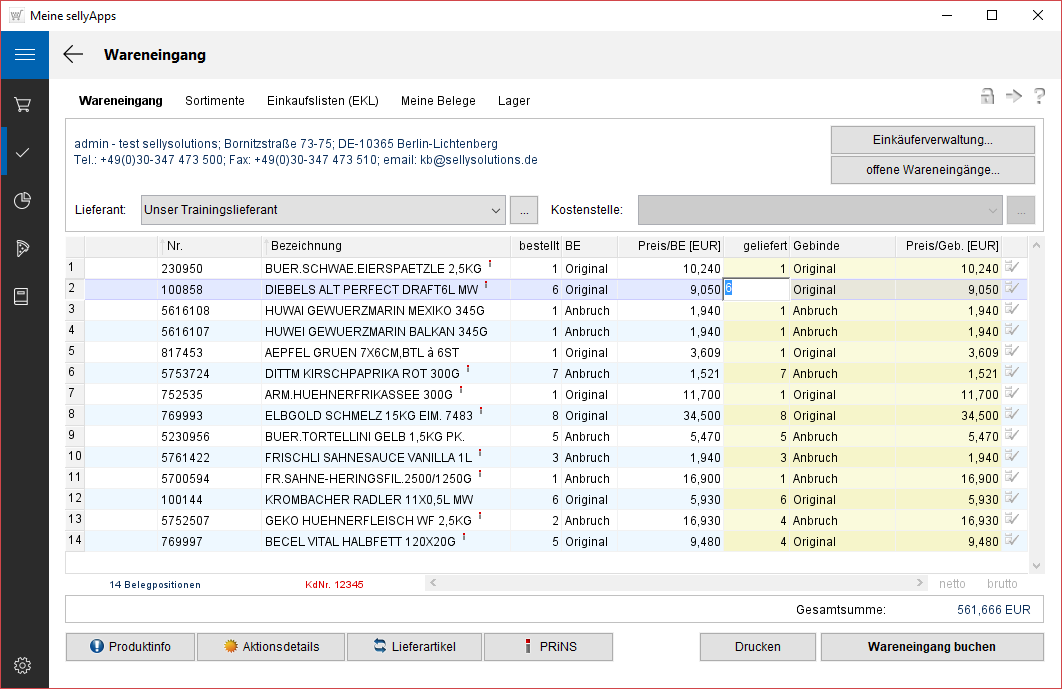Click the back arrow beside Wareneingang title

coord(73,55)
